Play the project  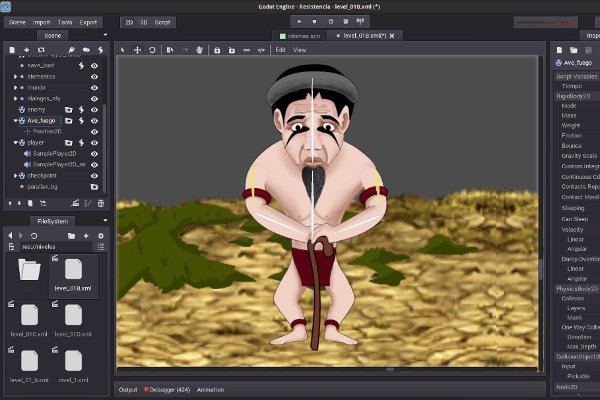pos(299,22)
